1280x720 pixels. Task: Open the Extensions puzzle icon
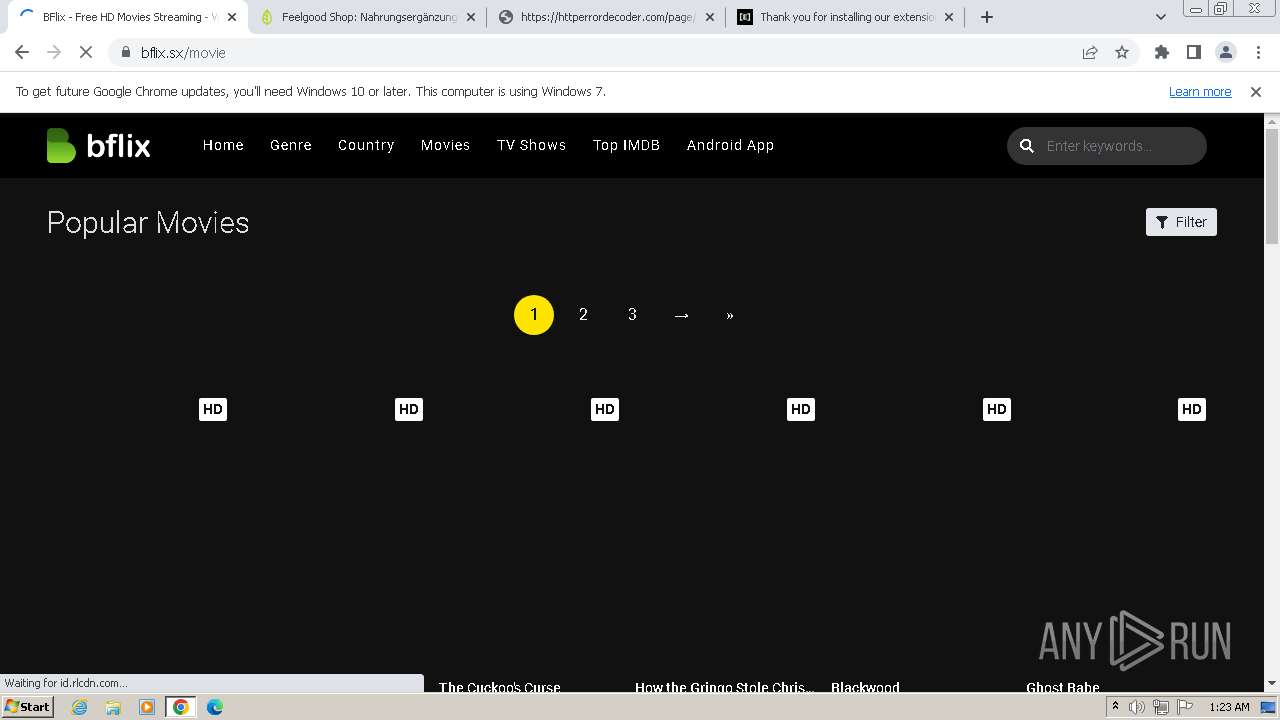(x=1161, y=53)
